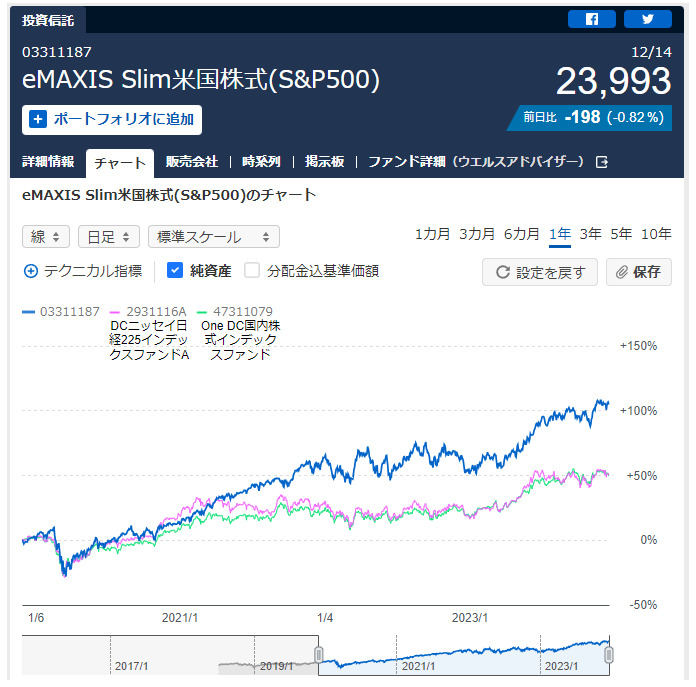Save the chart with 保存 button
The width and height of the screenshot is (696, 687).
coord(639,272)
